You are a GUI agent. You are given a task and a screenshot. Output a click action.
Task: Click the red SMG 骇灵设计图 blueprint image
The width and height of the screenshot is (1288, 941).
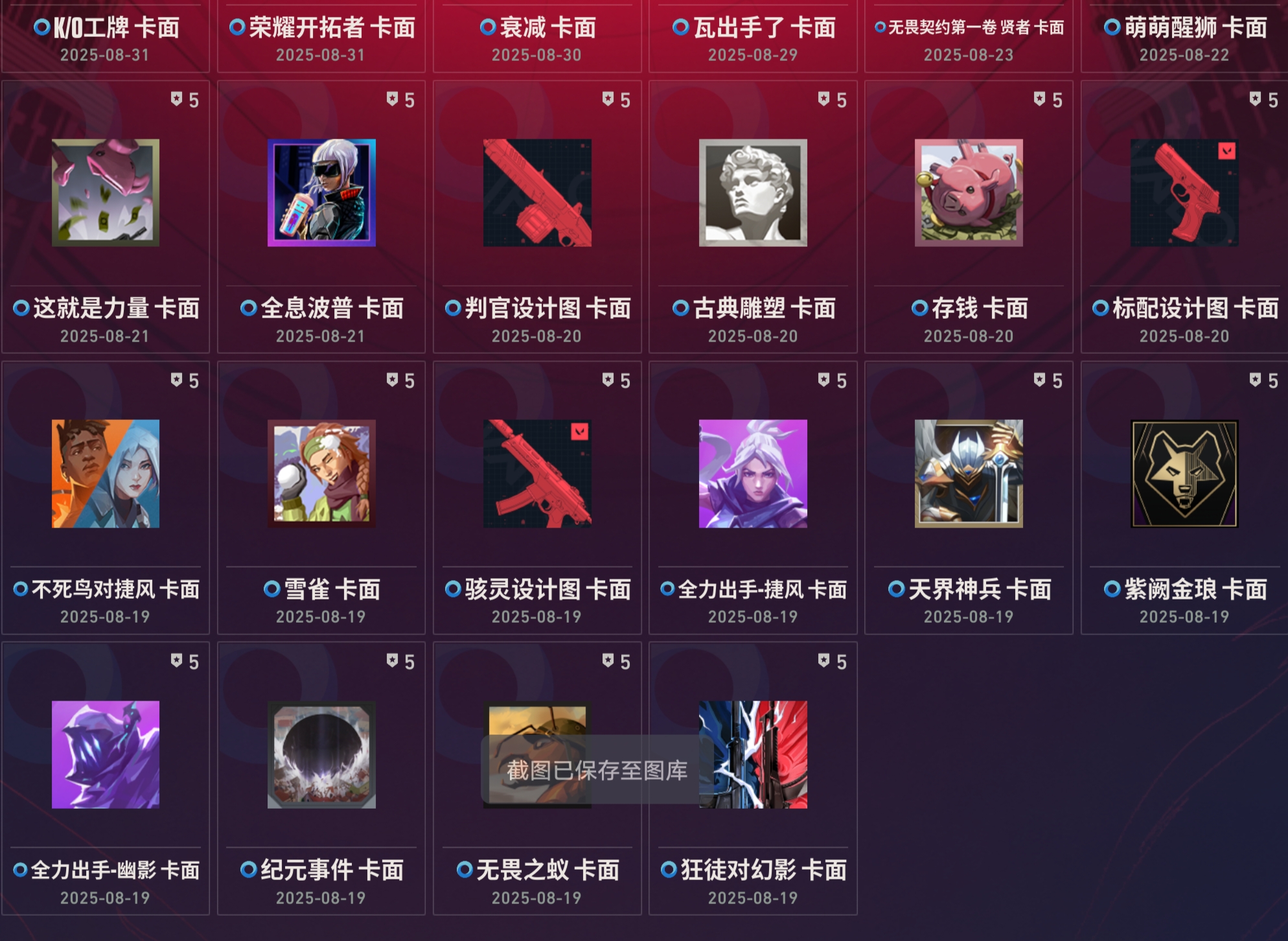tap(537, 474)
